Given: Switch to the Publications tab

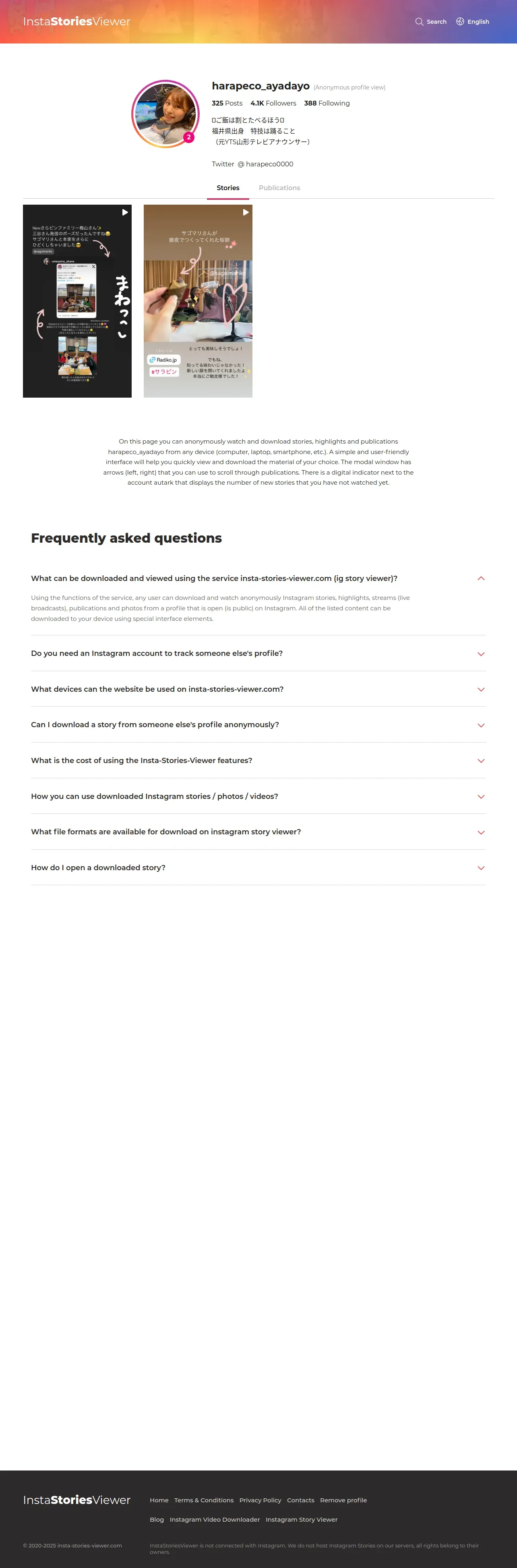Looking at the screenshot, I should pos(279,188).
